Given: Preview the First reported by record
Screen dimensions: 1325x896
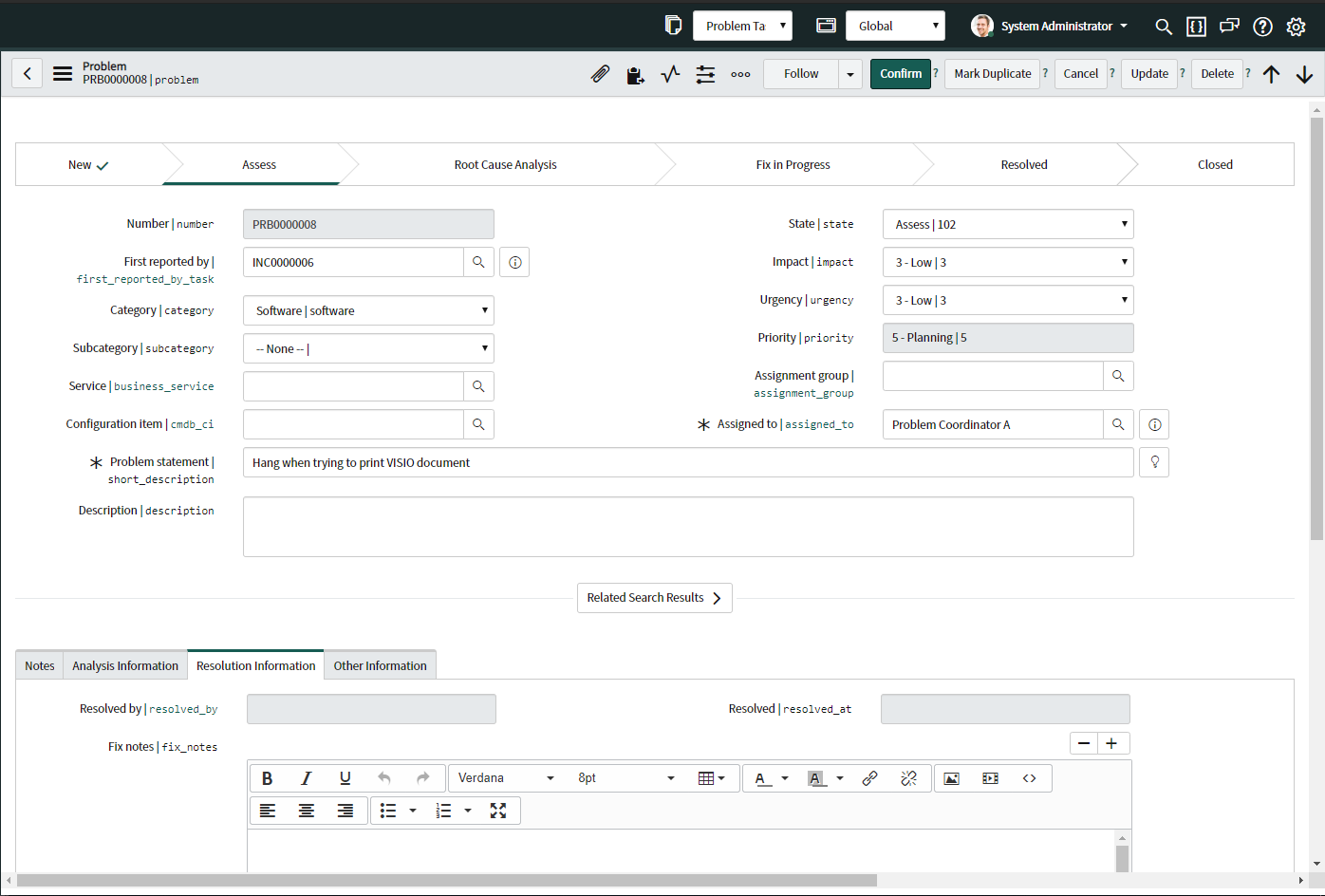Looking at the screenshot, I should tap(514, 262).
